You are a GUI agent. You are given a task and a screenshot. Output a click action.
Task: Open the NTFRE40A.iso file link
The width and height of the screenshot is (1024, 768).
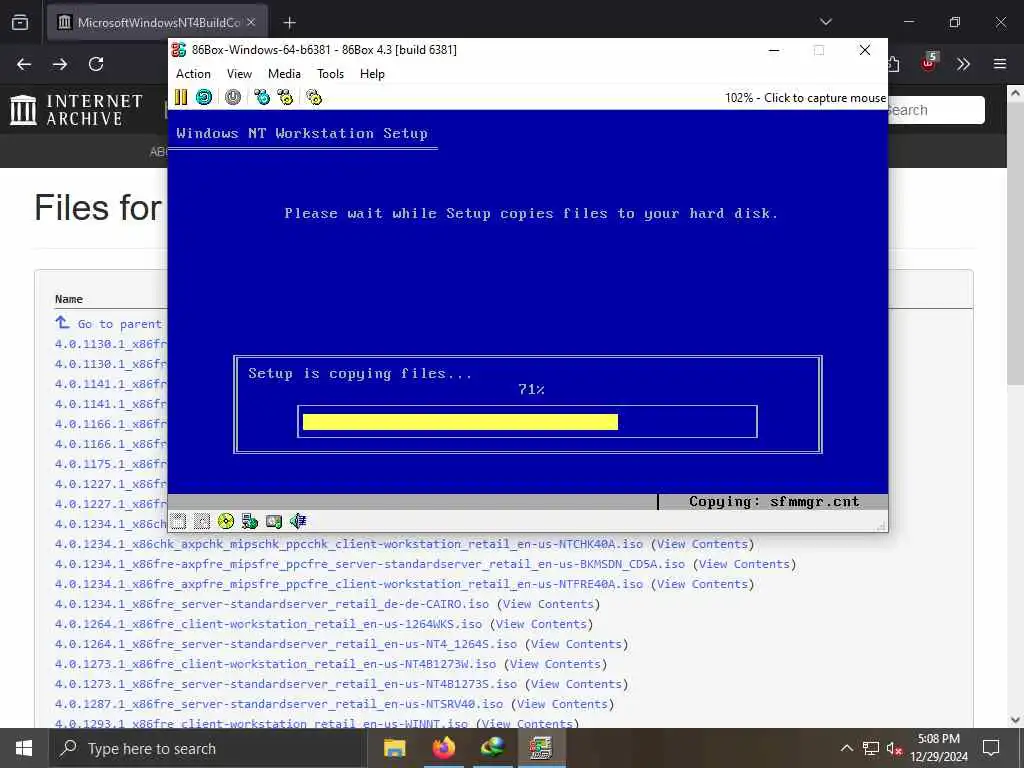tap(349, 584)
